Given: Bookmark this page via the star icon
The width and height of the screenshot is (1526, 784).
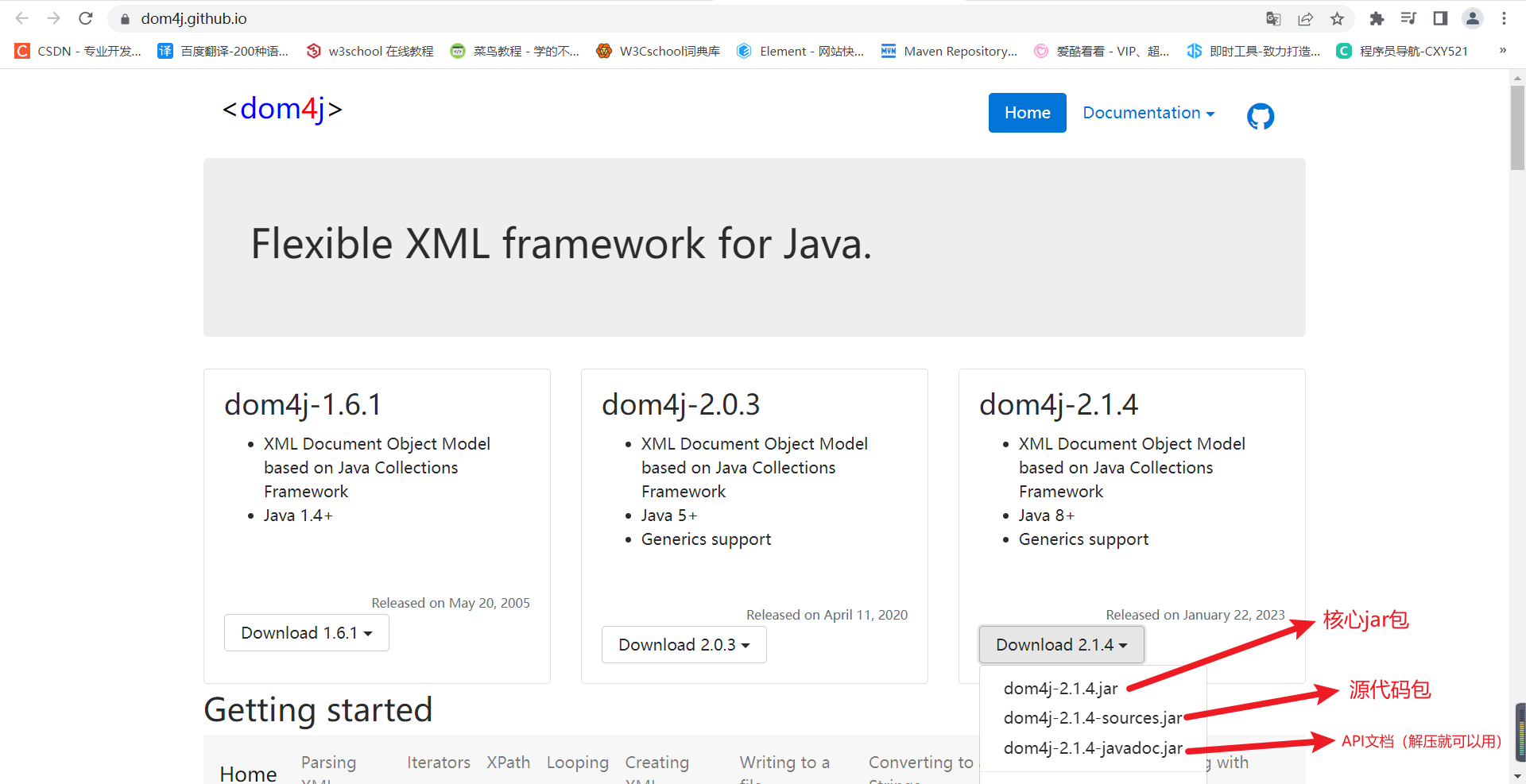Looking at the screenshot, I should tap(1337, 18).
